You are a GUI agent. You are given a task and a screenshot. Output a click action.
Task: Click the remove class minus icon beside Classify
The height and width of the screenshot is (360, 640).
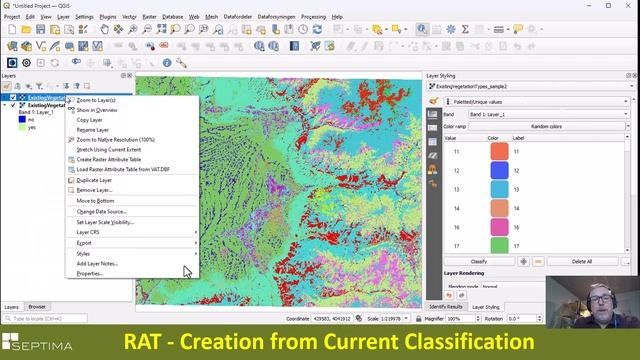click(x=538, y=261)
